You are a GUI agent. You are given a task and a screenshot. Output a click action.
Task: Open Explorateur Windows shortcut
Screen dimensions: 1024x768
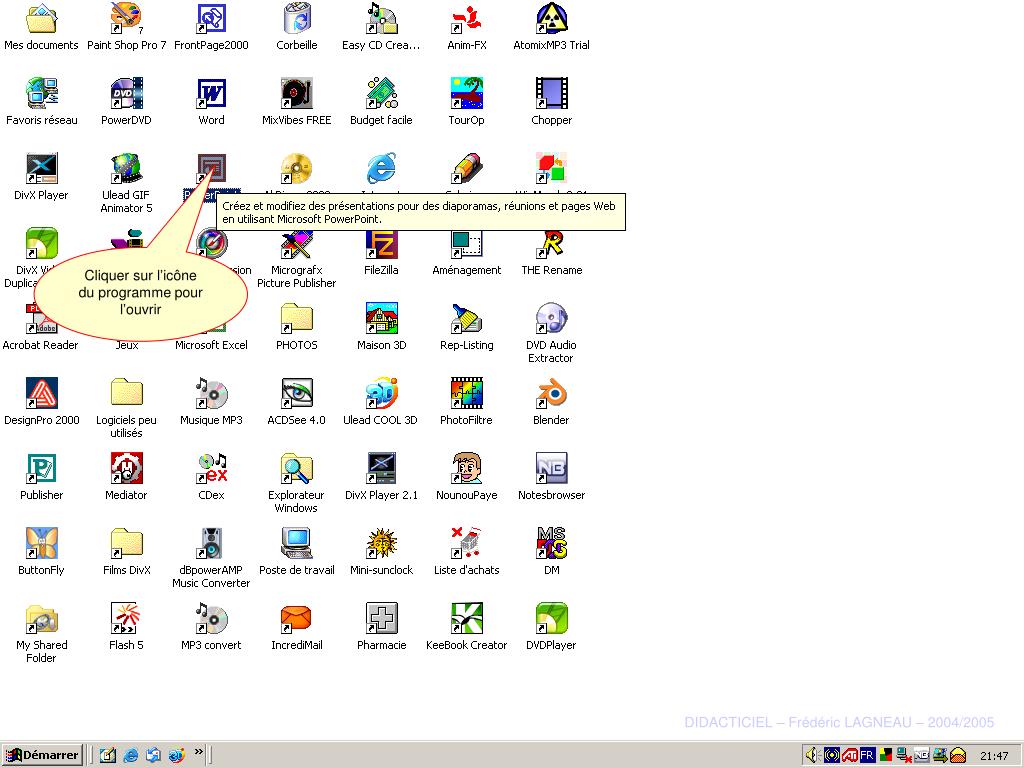tap(297, 468)
